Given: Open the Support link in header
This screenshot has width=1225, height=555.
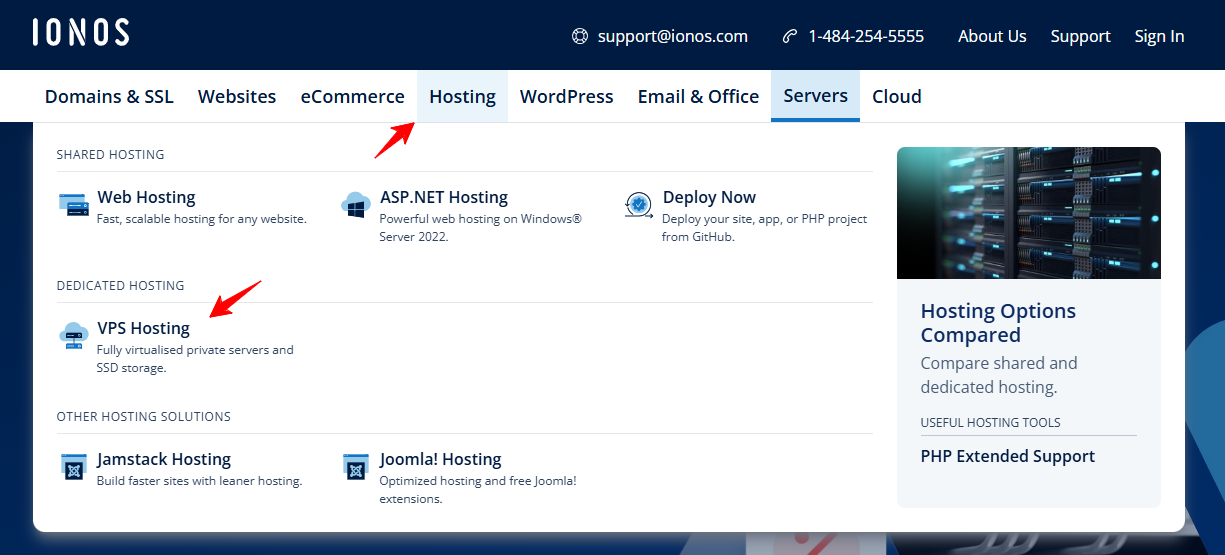Looking at the screenshot, I should pyautogui.click(x=1080, y=36).
